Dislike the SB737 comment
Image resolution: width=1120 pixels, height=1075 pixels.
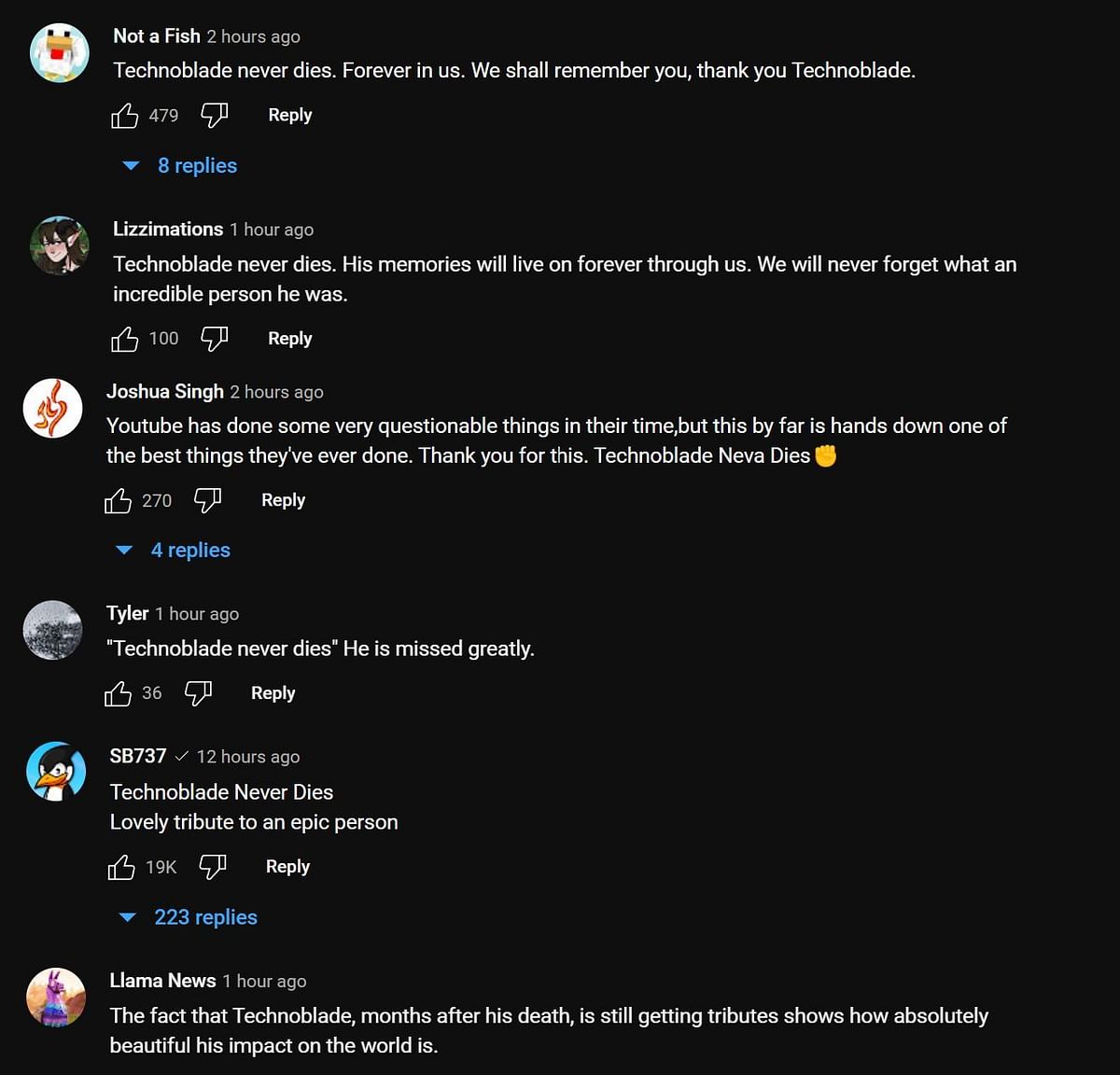tap(213, 866)
